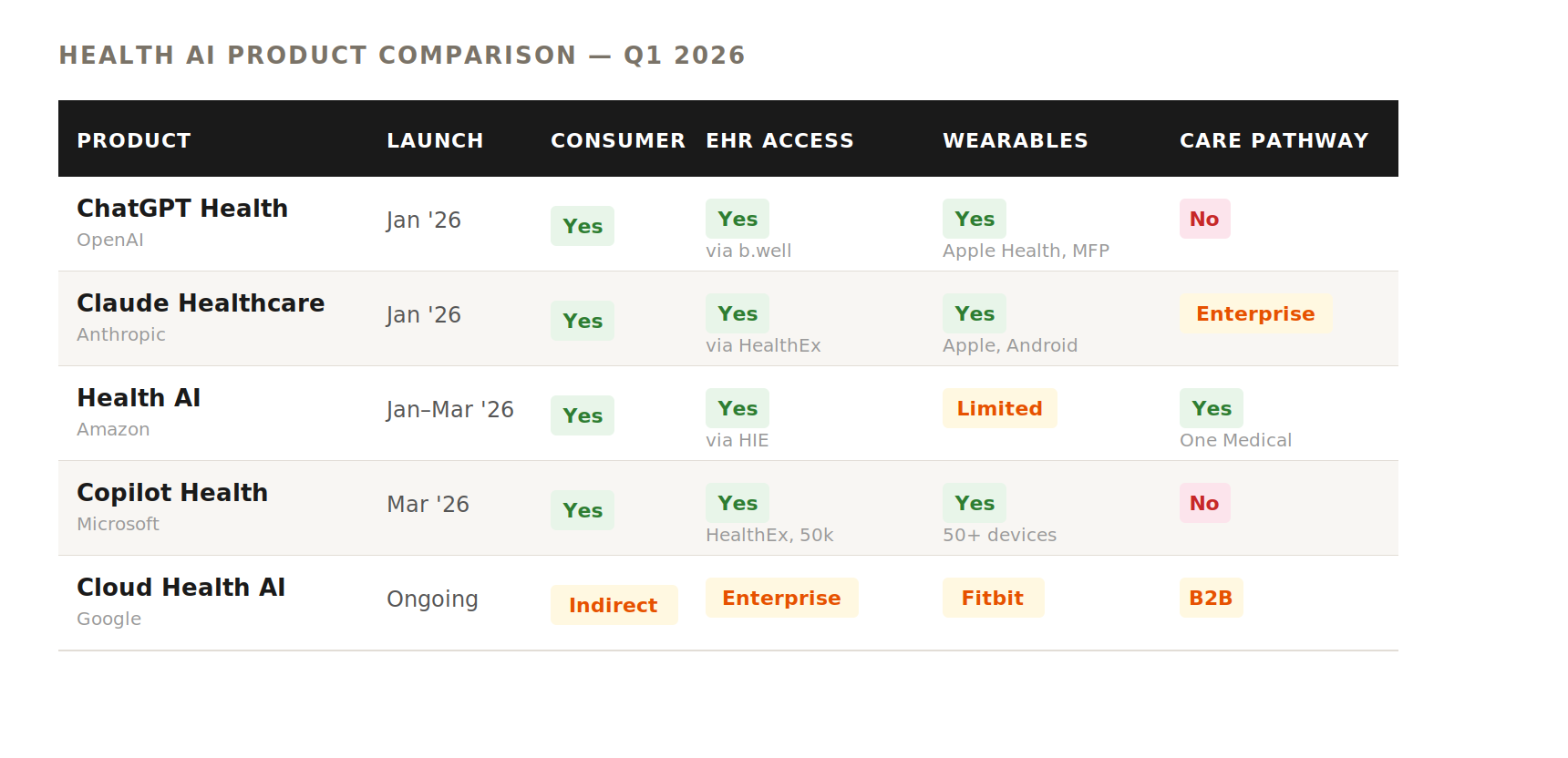Viewport: 1568px width, 758px height.
Task: Click the Health AI Product Comparison title
Action: click(x=402, y=56)
